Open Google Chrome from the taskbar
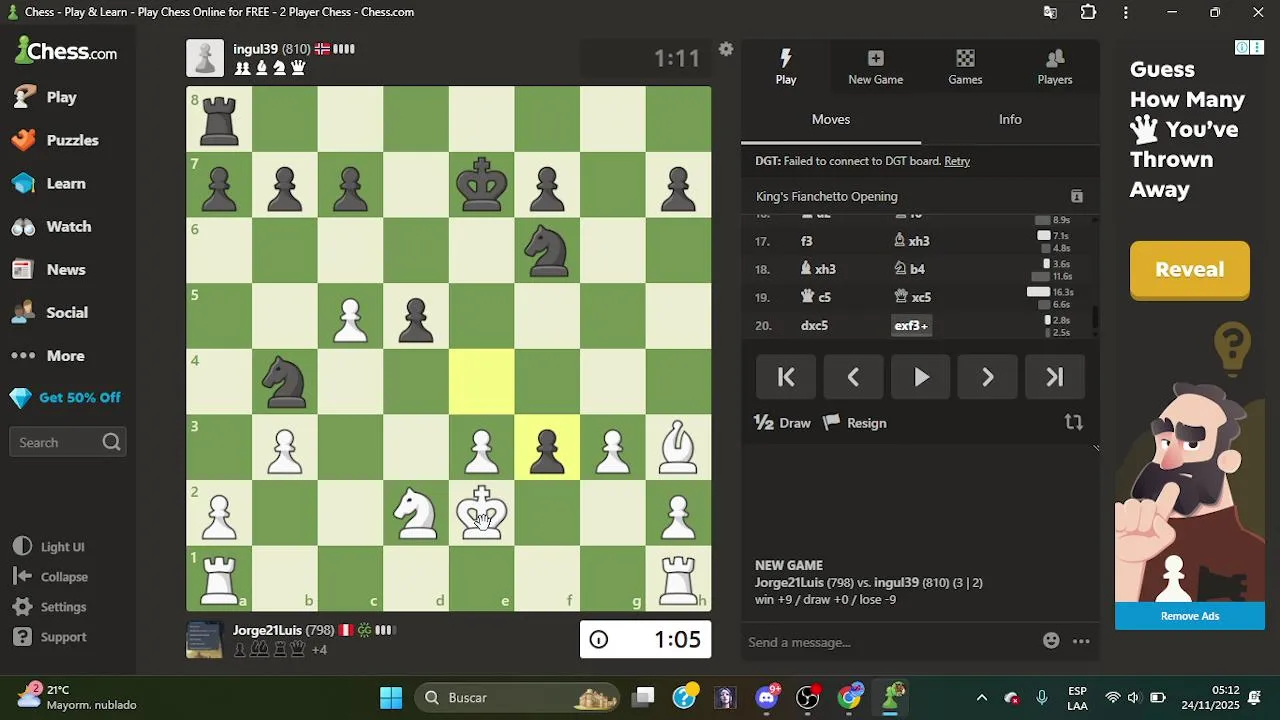This screenshot has height=720, width=1280. [849, 698]
